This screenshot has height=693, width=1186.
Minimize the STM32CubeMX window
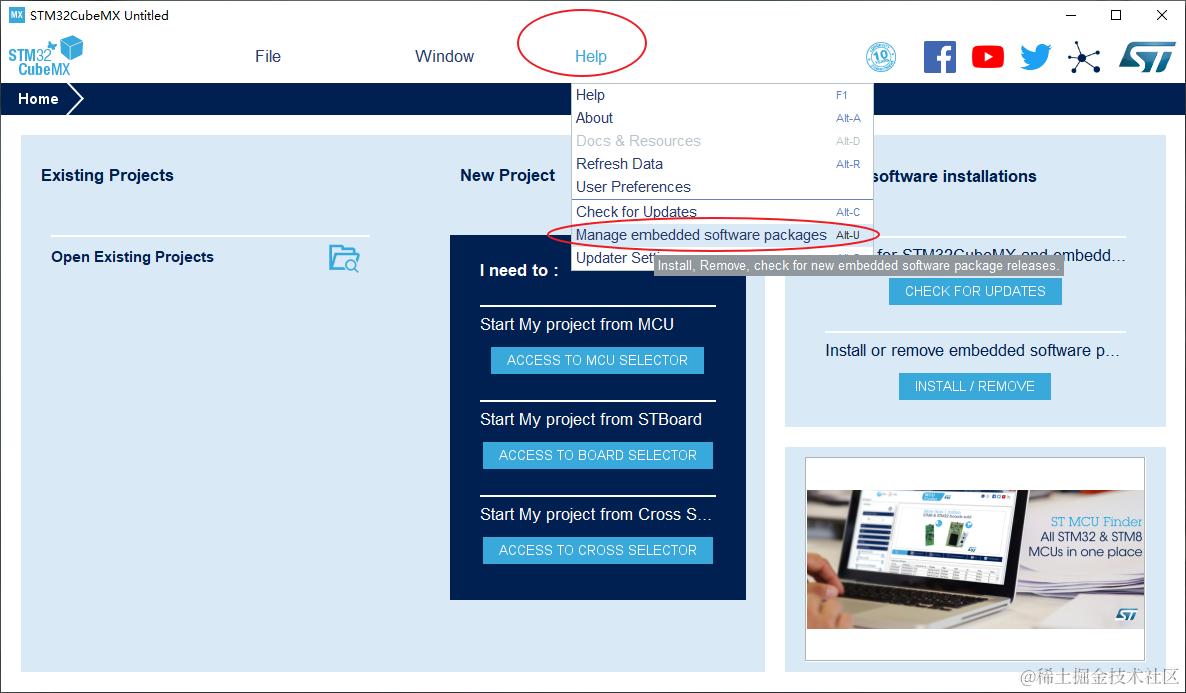1071,15
